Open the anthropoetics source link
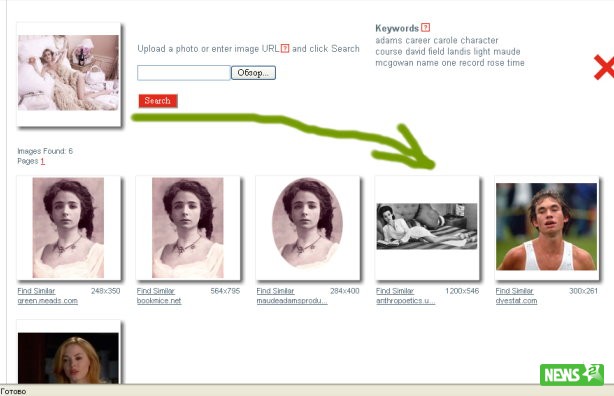This screenshot has width=614, height=396. coord(405,301)
